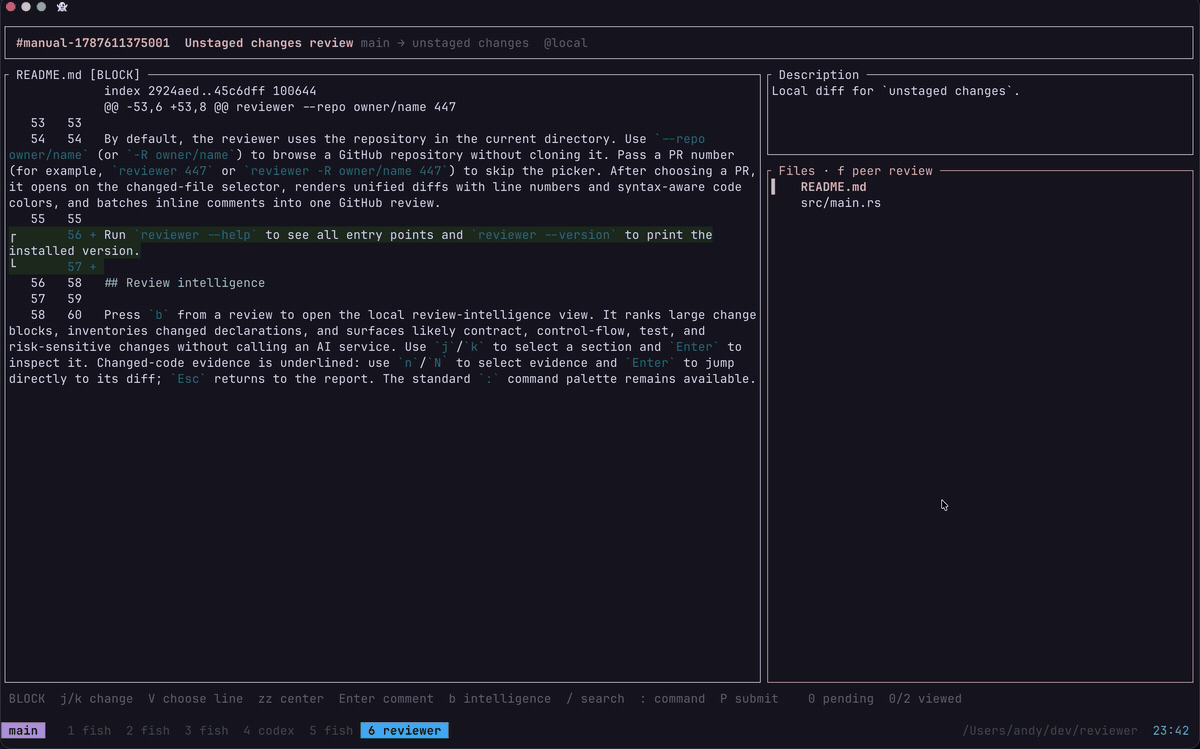Click the ': command' hint
The width and height of the screenshot is (1200, 749).
click(x=673, y=699)
